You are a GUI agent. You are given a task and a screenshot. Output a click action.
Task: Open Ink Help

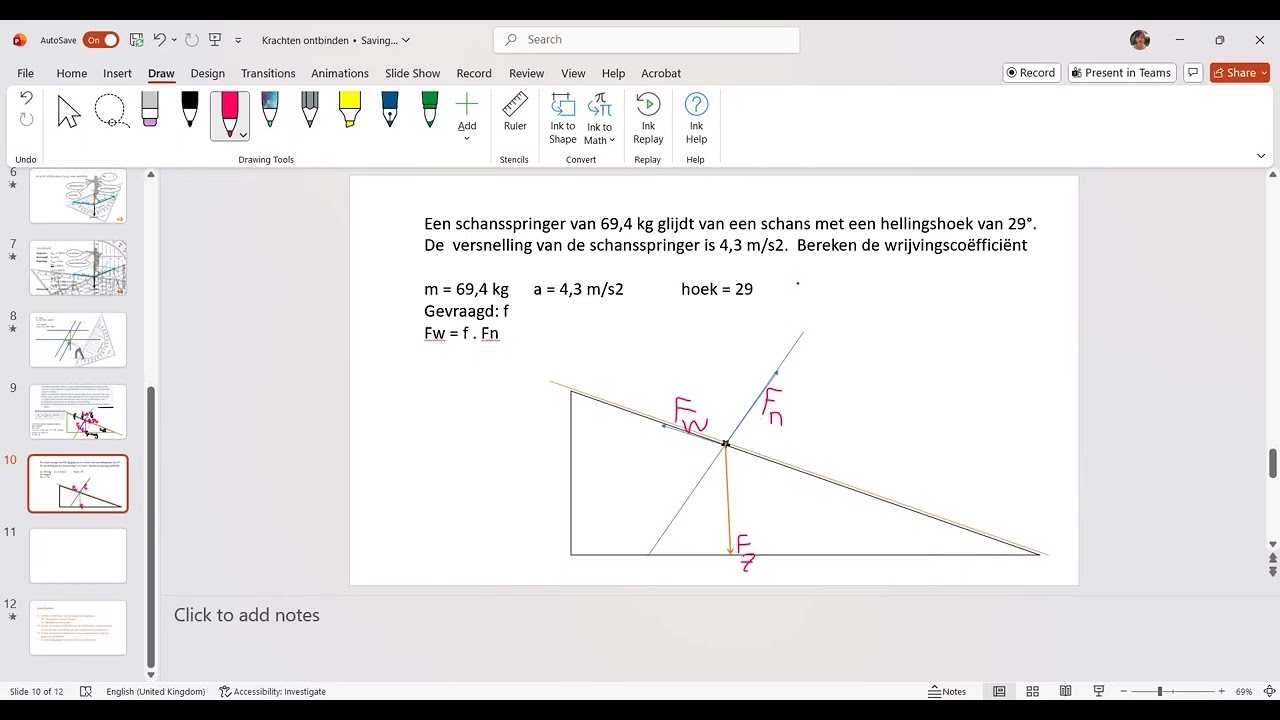(696, 118)
